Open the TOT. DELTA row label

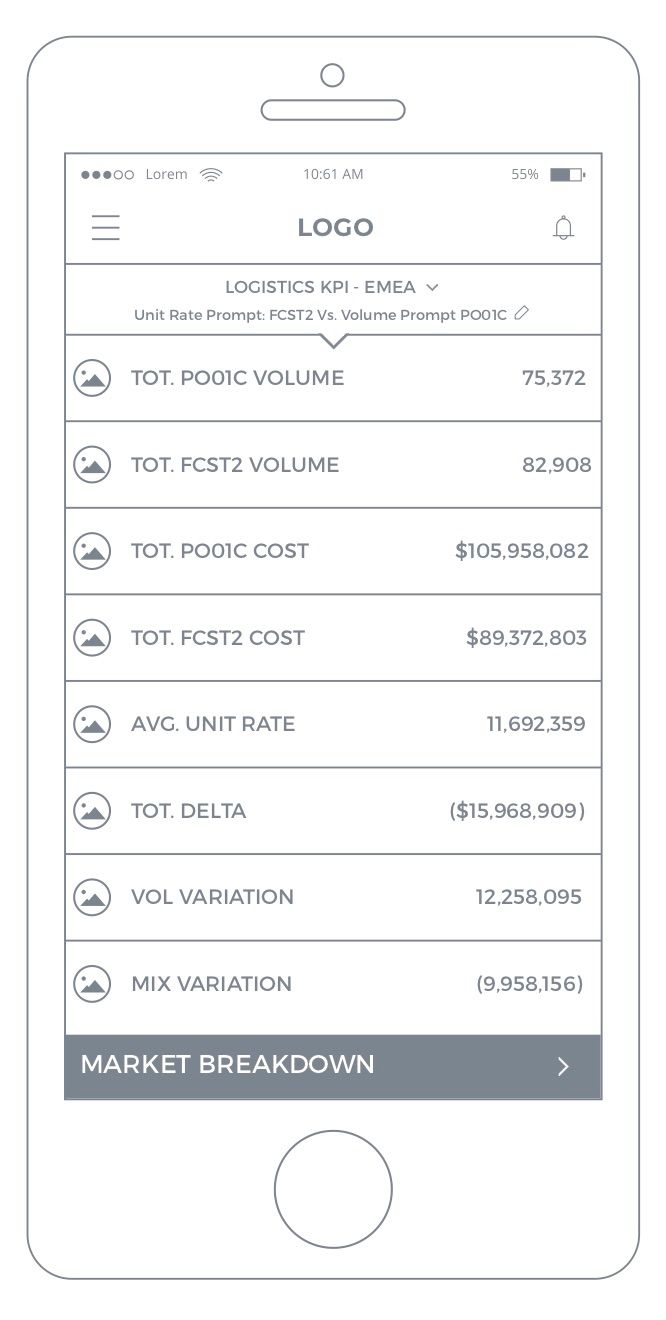[188, 811]
